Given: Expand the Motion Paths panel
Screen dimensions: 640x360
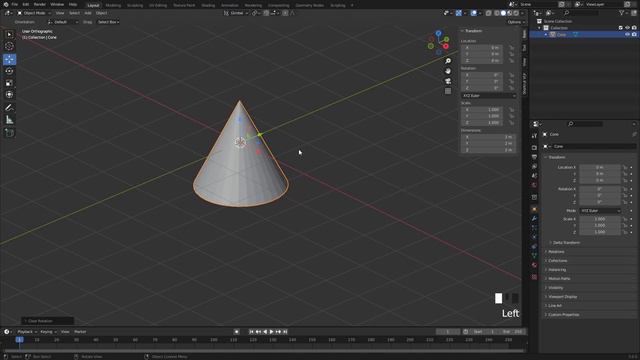Looking at the screenshot, I should pos(558,279).
